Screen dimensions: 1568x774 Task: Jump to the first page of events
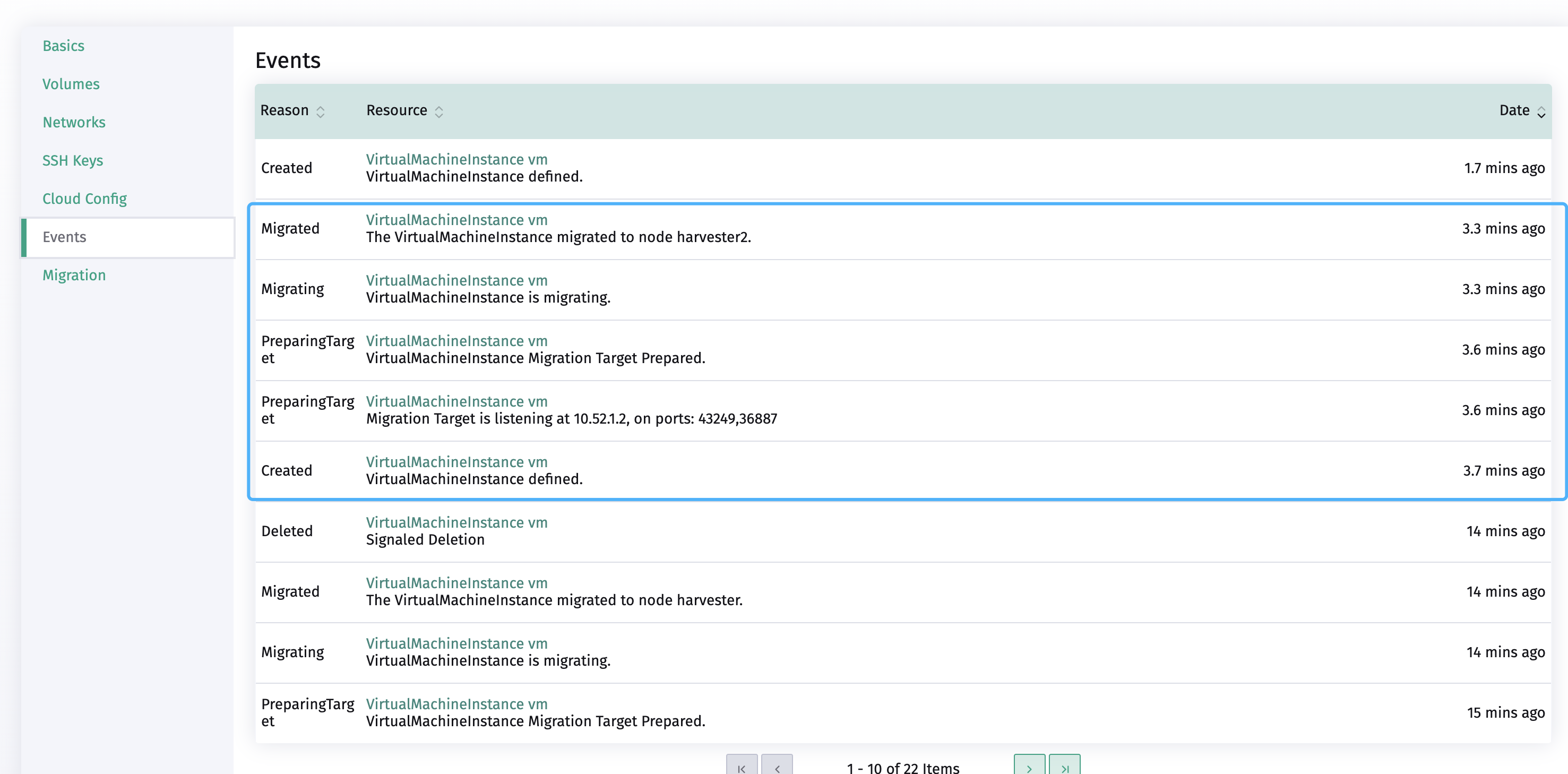tap(742, 767)
